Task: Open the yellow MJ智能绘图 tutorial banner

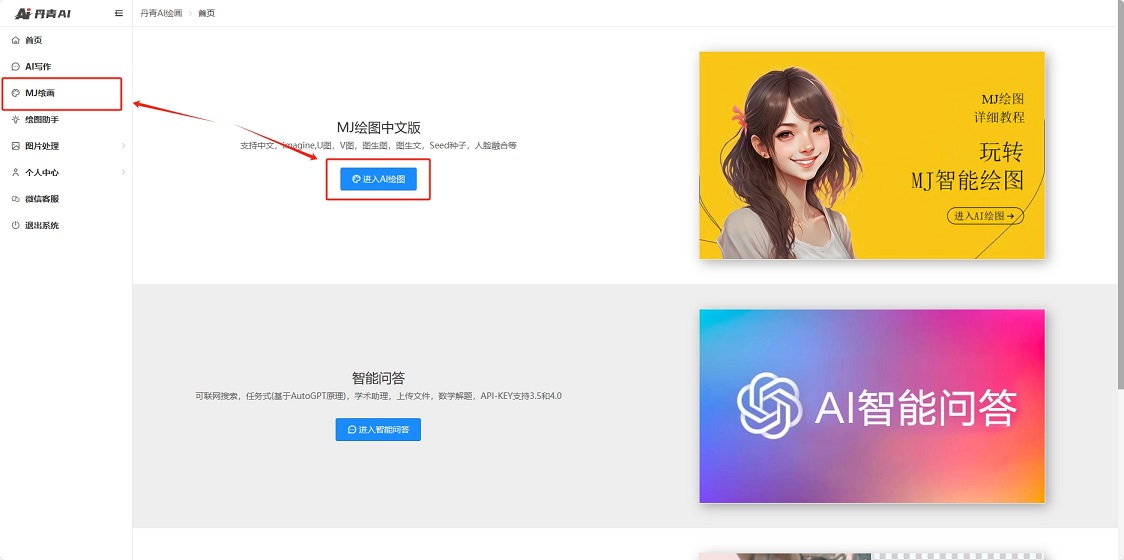Action: coord(871,155)
